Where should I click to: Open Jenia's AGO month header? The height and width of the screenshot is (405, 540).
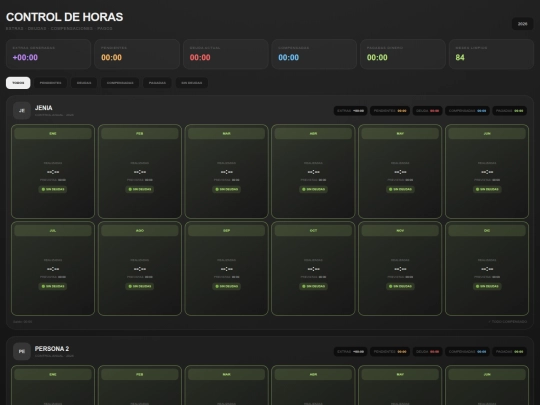[x=139, y=231]
